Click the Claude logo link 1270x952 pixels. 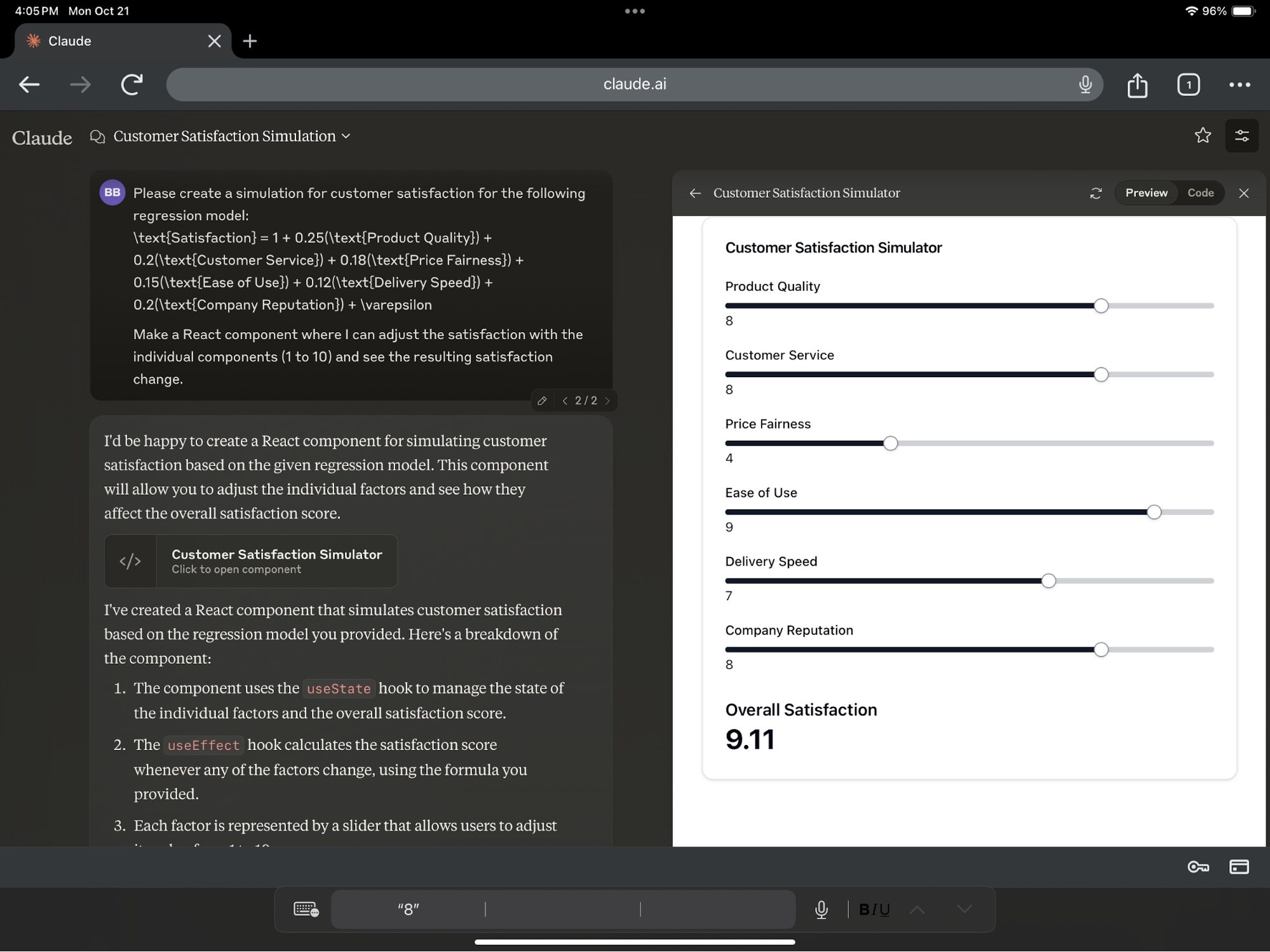[42, 138]
